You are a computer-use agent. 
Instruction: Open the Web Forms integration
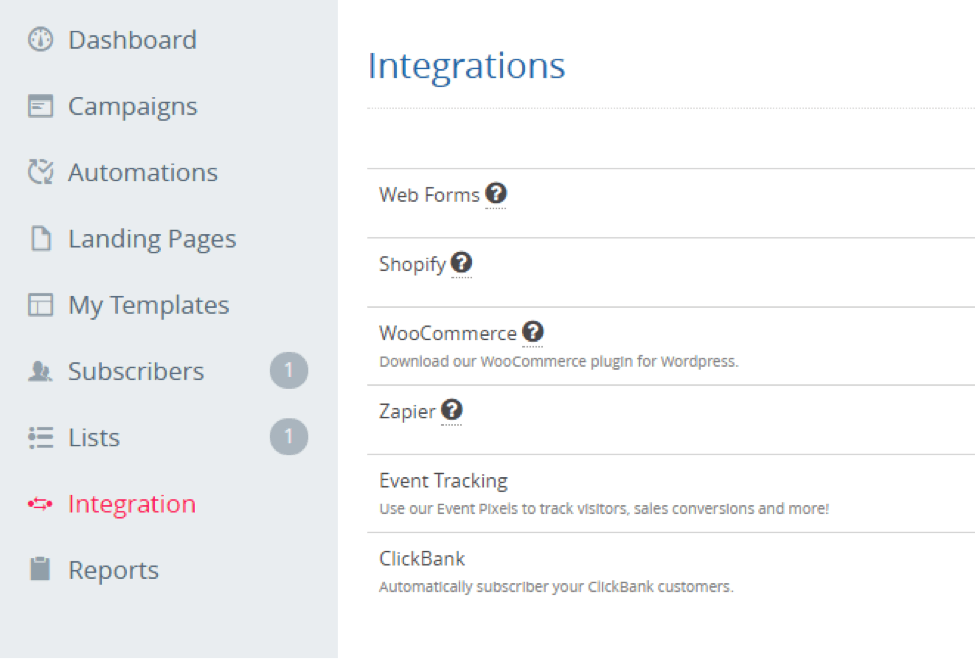point(430,195)
